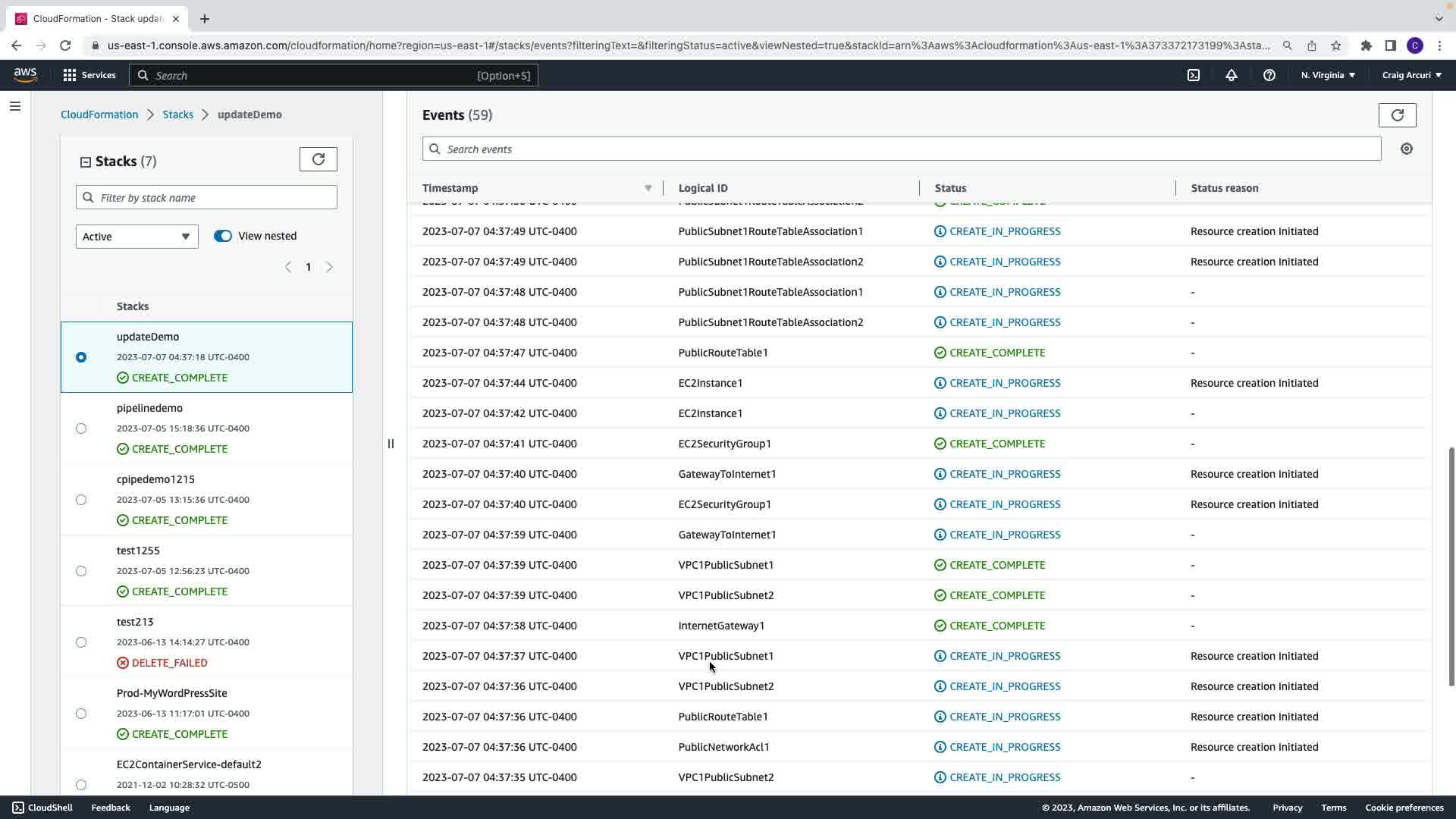Select the test213 stack radio button
This screenshot has width=1456, height=819.
tap(81, 642)
